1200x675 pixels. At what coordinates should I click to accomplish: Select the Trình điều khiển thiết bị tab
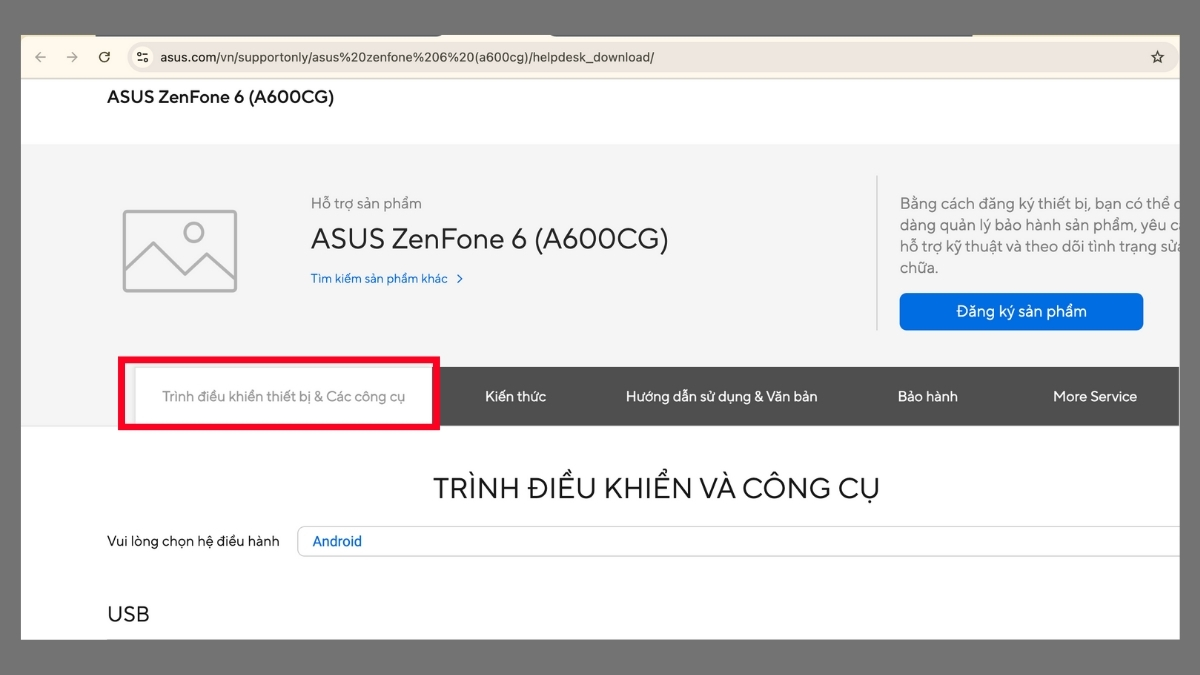285,396
